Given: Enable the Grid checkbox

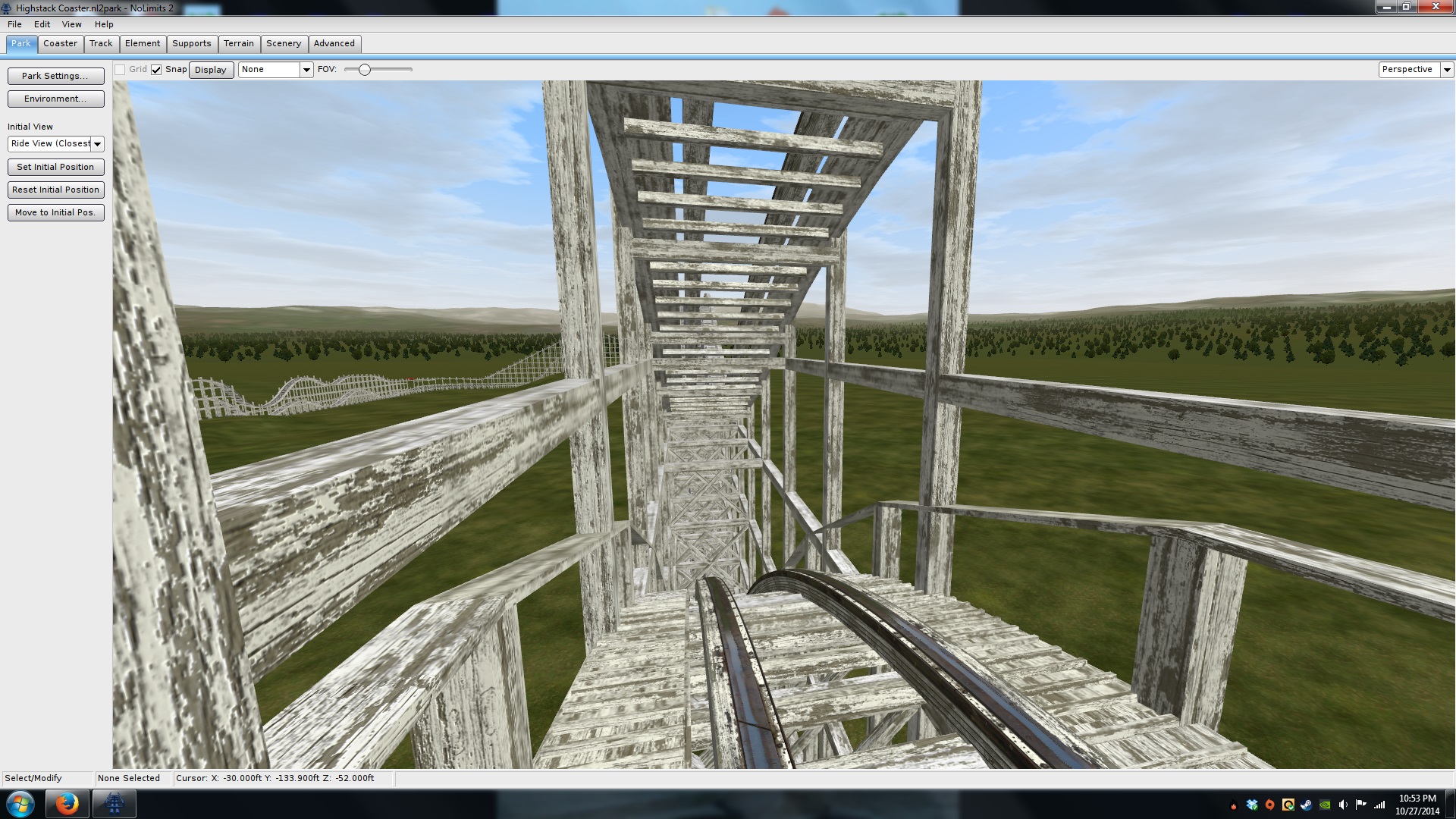Looking at the screenshot, I should click(120, 70).
